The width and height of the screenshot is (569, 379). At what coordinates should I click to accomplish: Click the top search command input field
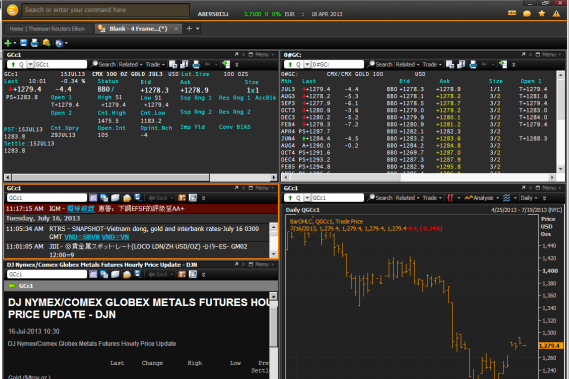point(106,10)
